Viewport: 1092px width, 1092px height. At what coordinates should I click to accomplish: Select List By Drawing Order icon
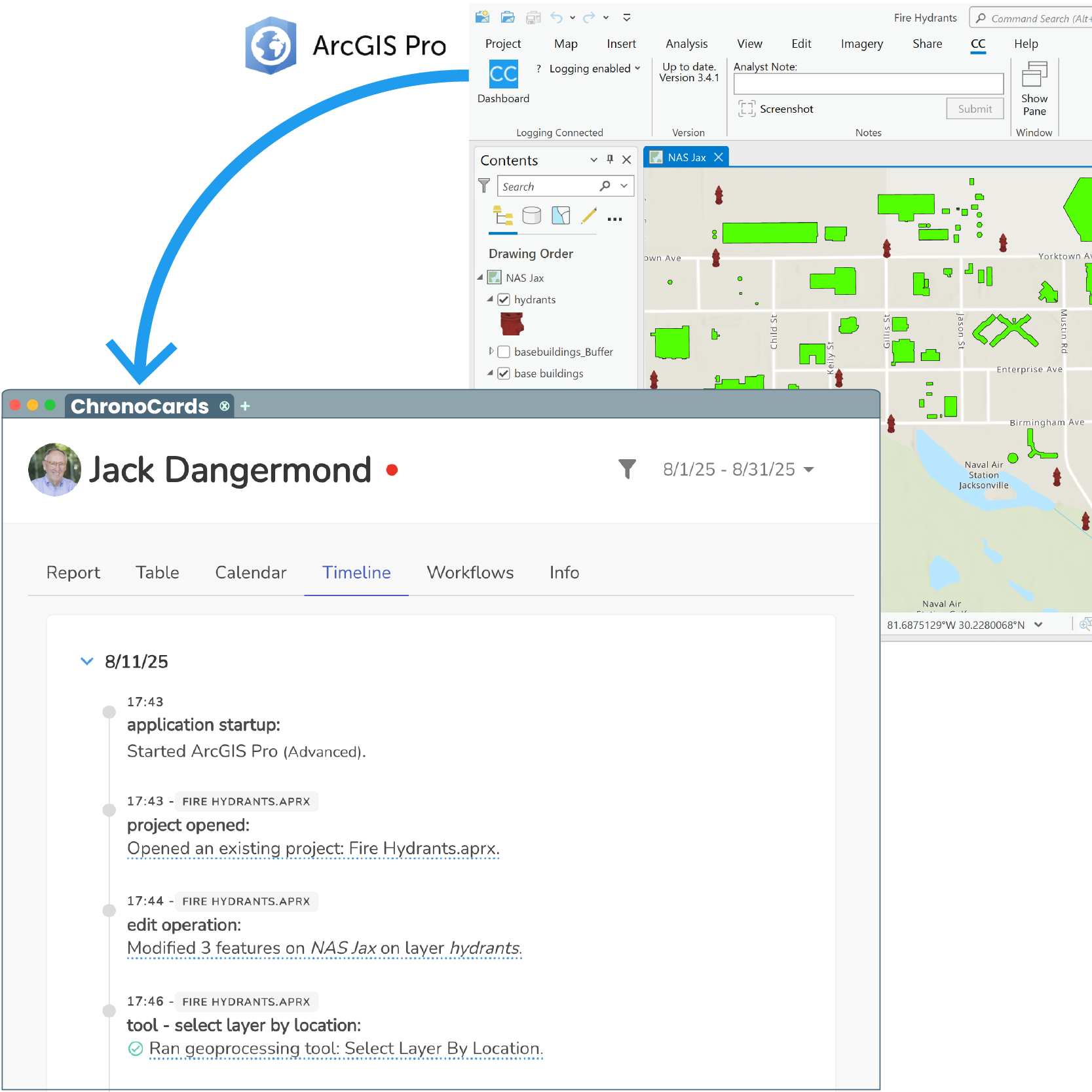click(502, 216)
